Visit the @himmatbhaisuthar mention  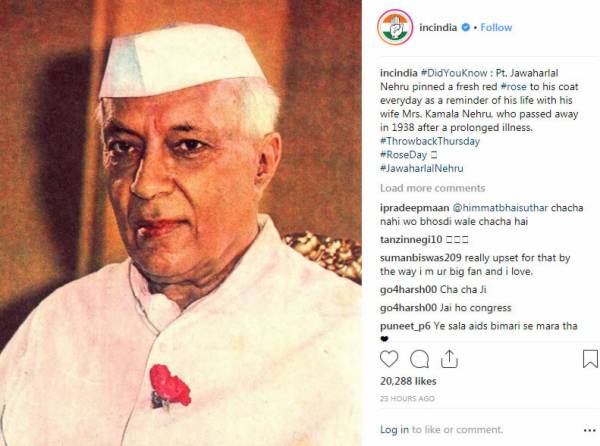(x=500, y=208)
